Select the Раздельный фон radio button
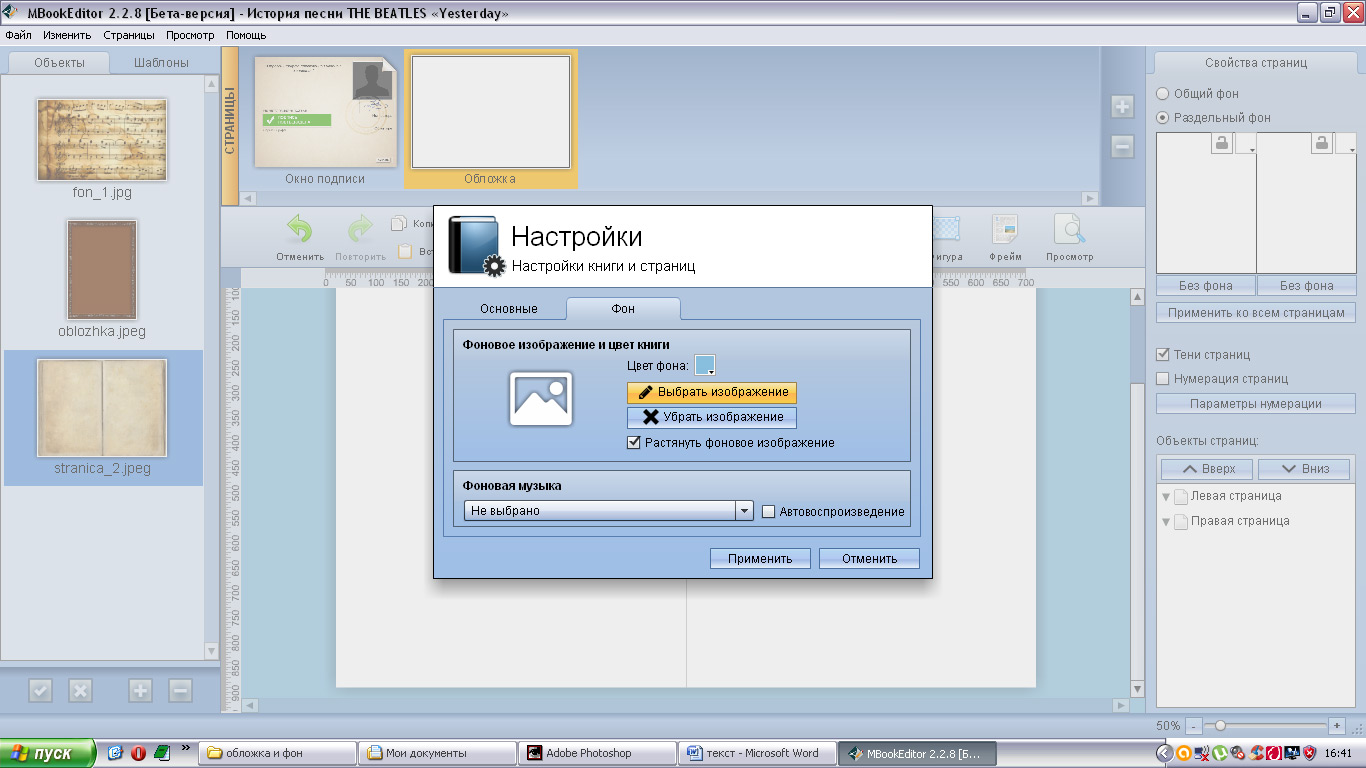Screen dimensions: 1366x768 tap(1162, 117)
